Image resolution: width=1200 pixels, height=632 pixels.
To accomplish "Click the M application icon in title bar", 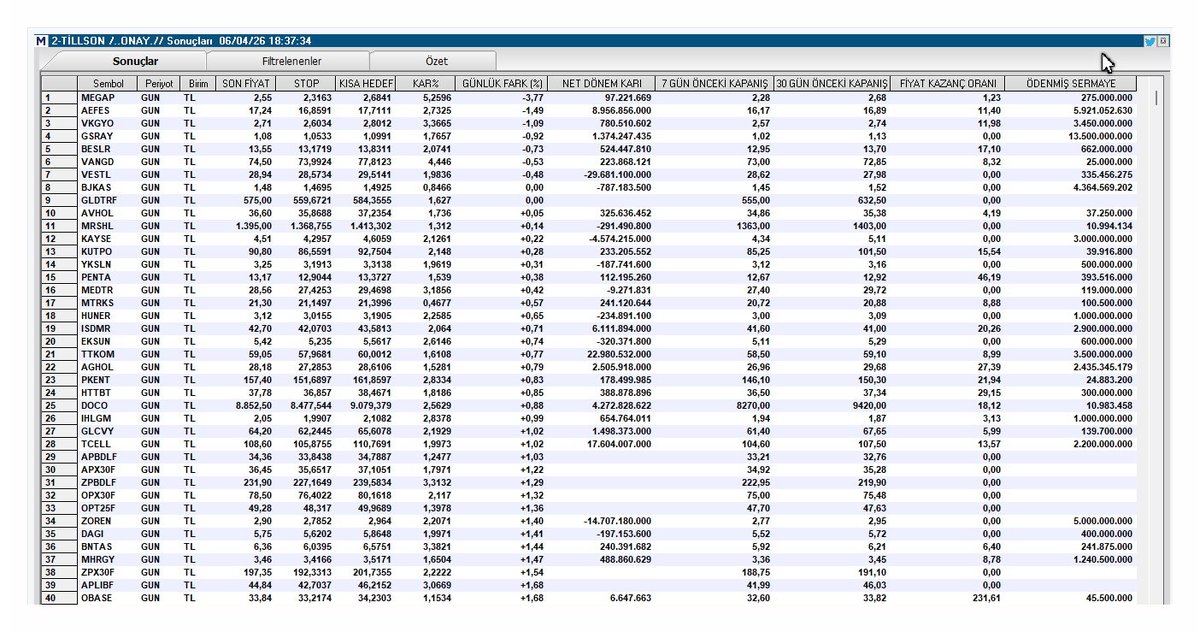I will click(x=41, y=41).
